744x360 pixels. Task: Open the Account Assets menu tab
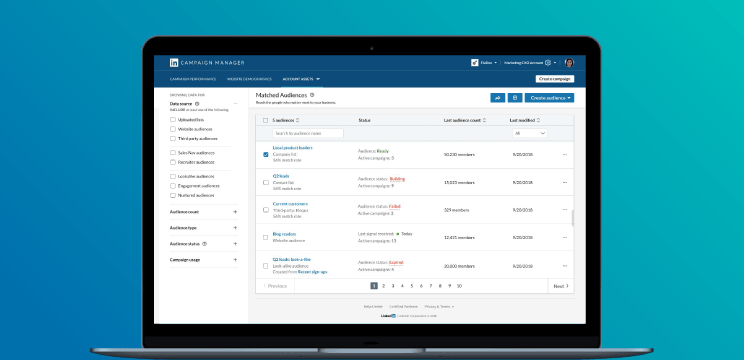301,79
